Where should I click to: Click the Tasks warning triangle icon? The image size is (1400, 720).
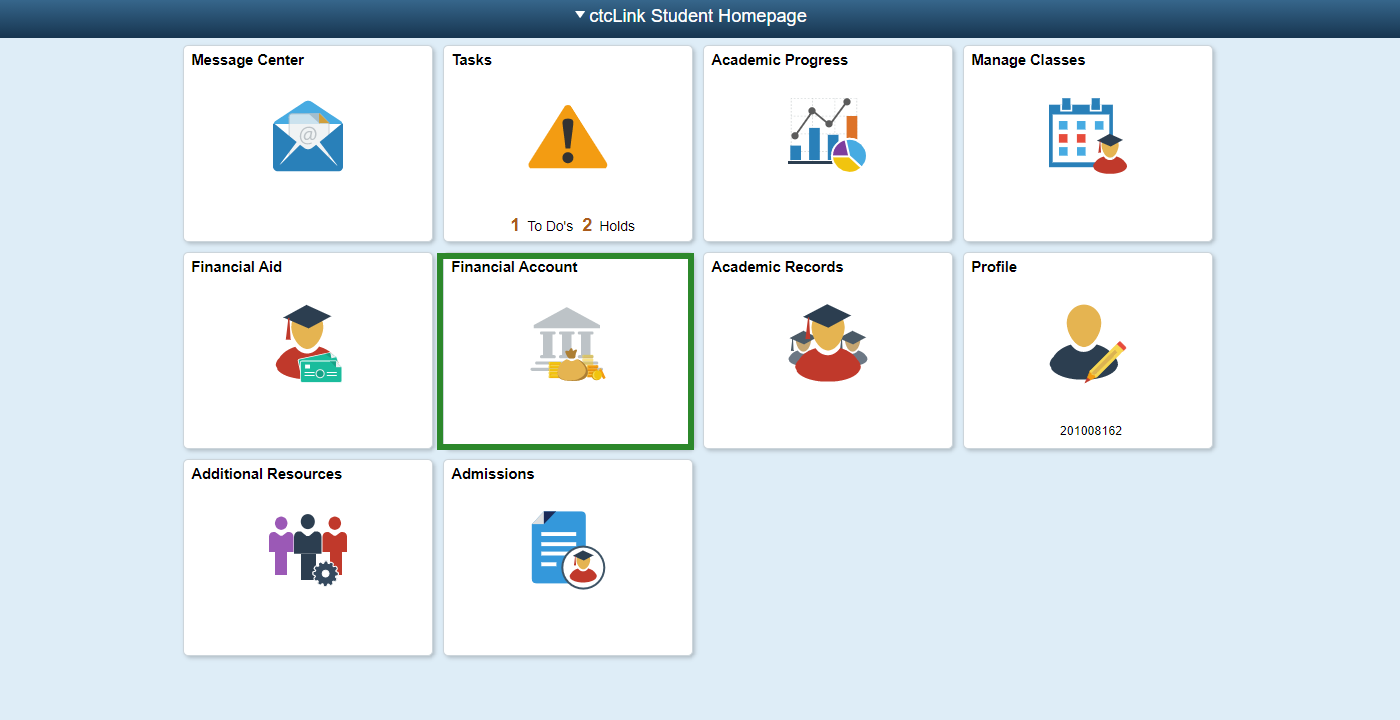coord(568,137)
